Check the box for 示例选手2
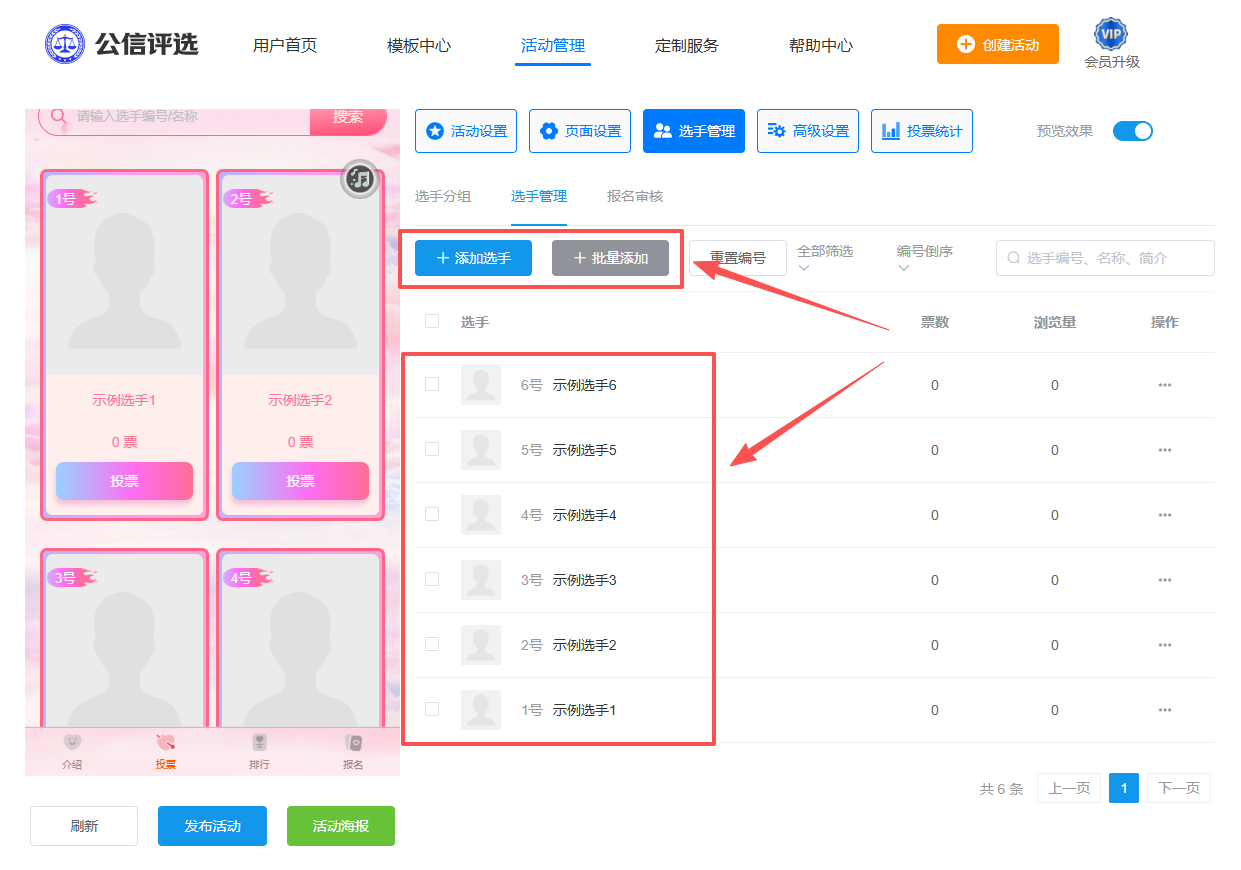 click(x=432, y=644)
